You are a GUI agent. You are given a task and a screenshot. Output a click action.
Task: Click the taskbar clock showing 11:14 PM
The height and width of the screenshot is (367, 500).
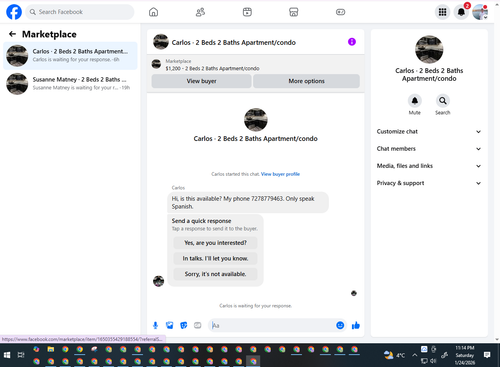(465, 355)
